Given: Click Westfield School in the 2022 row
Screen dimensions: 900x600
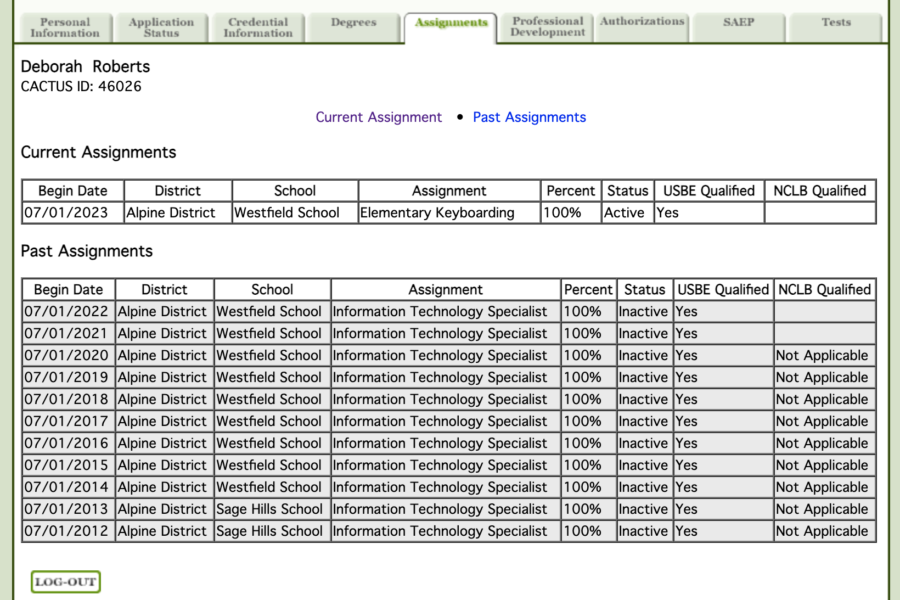Looking at the screenshot, I should click(273, 312).
